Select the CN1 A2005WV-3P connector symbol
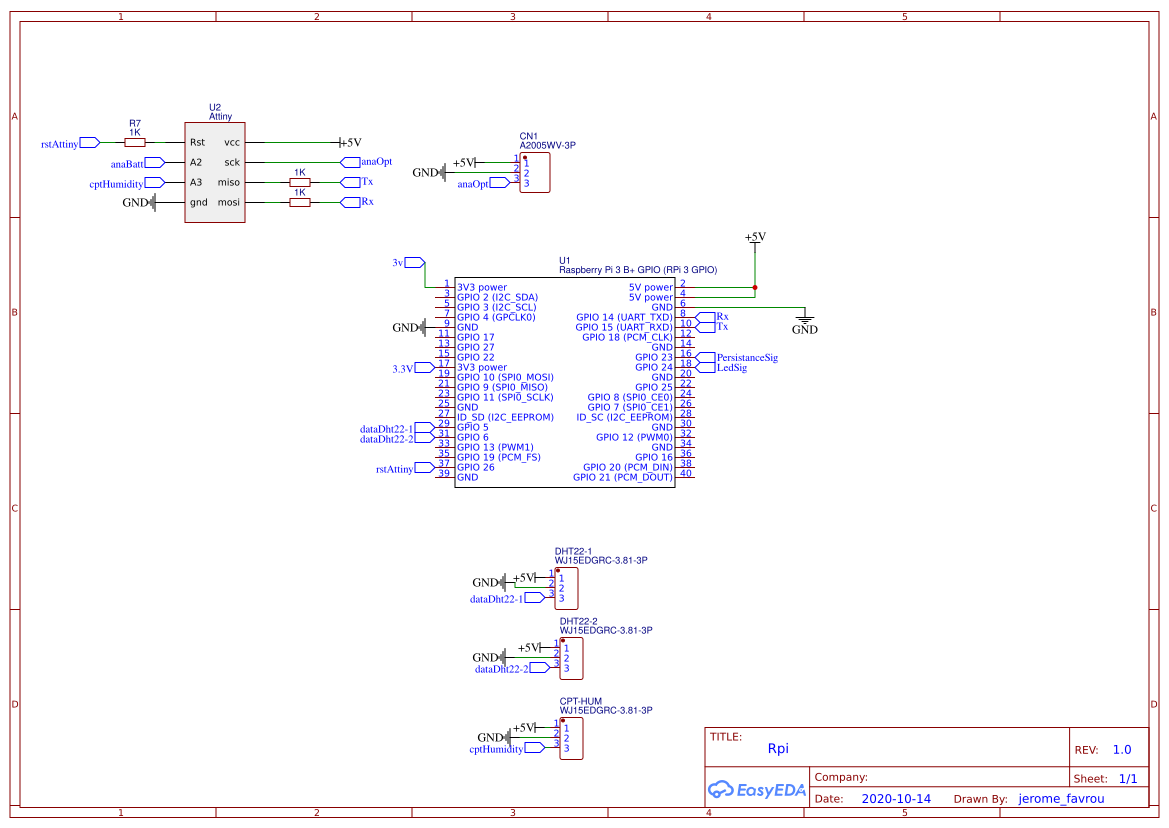1169x828 pixels. 534,172
